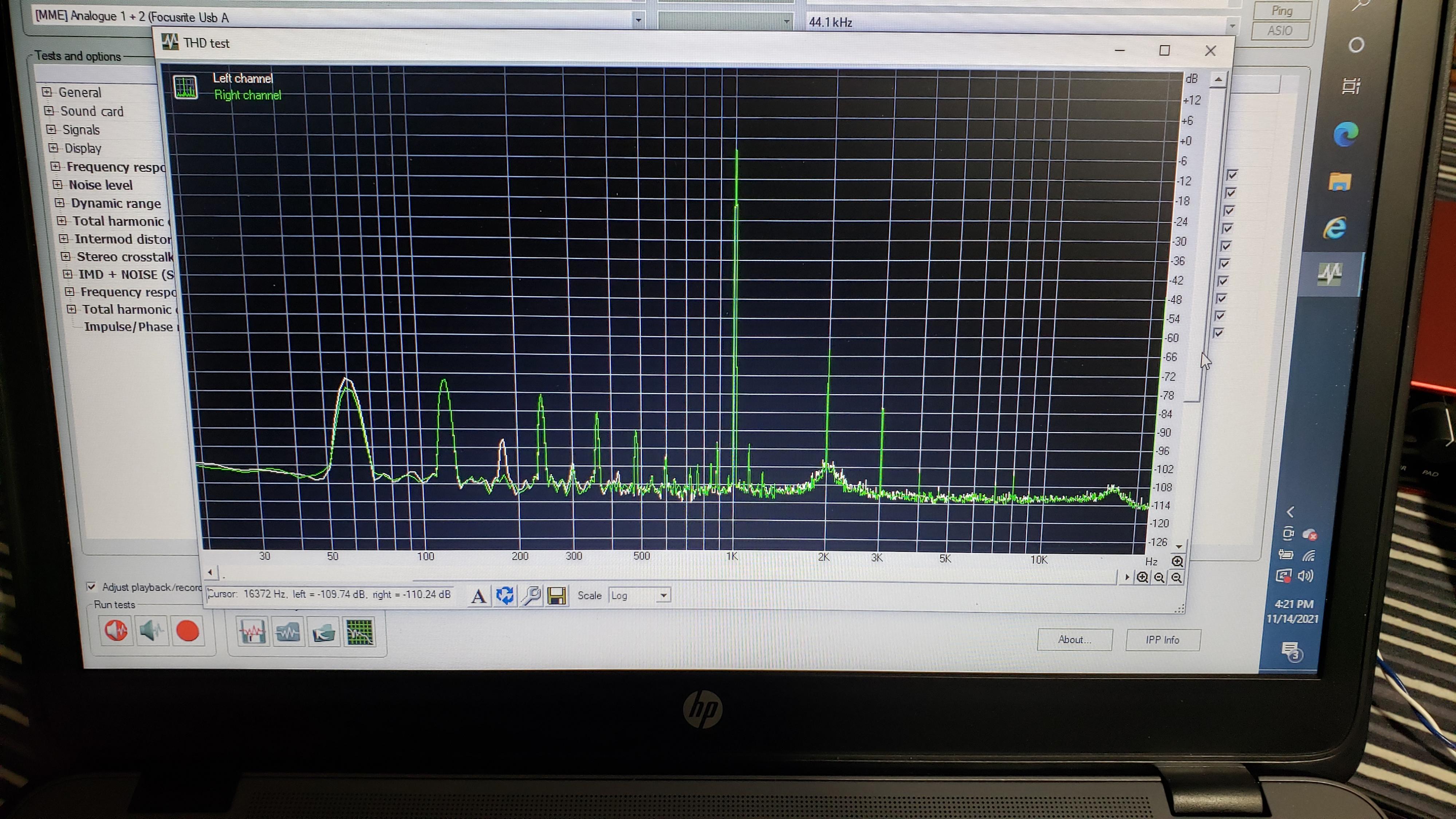This screenshot has width=1456, height=819.
Task: Click the letter A icon in THD test toolbar
Action: (x=479, y=596)
